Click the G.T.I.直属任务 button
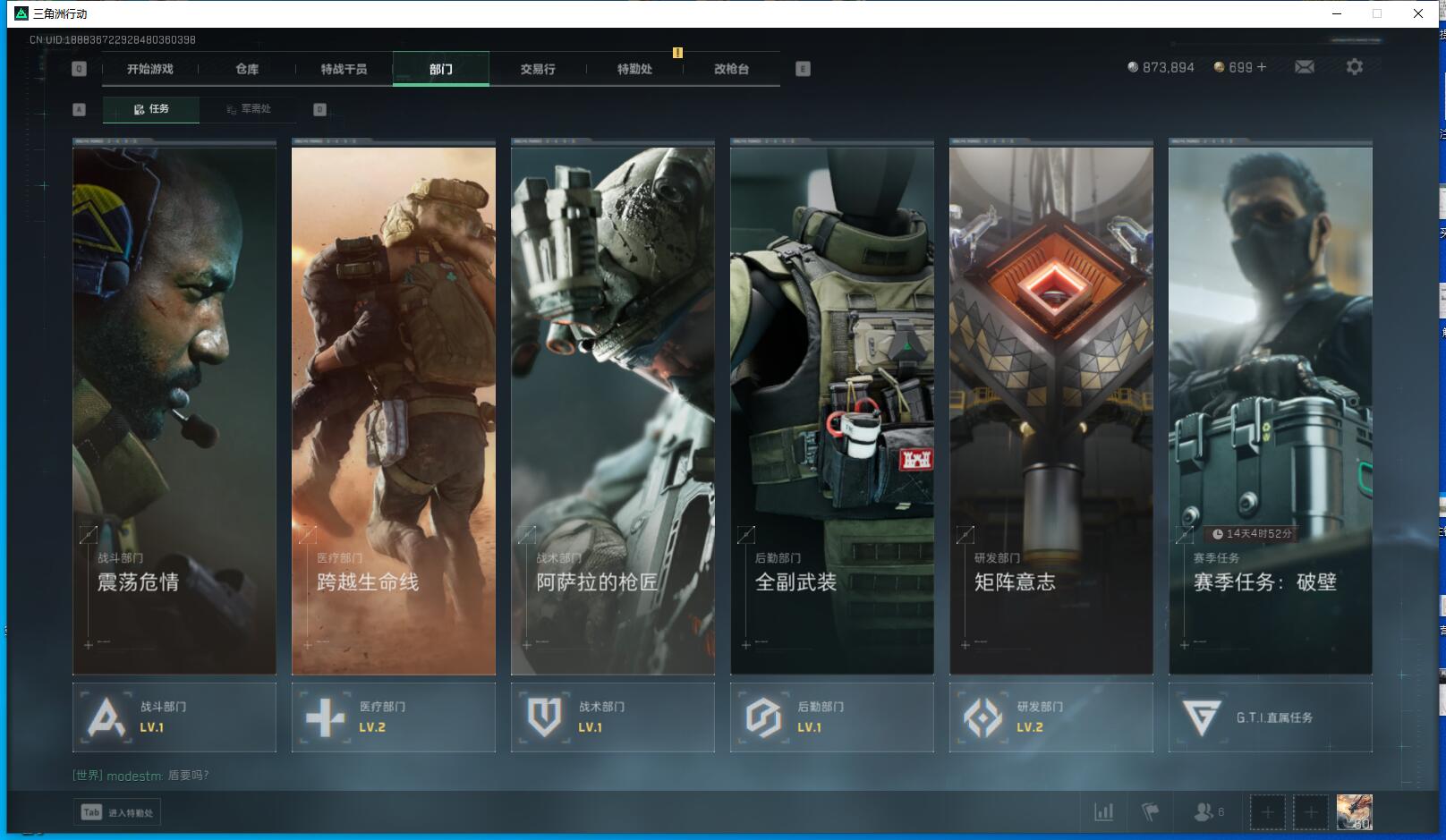Screen dimensions: 1446x840 (1271, 717)
